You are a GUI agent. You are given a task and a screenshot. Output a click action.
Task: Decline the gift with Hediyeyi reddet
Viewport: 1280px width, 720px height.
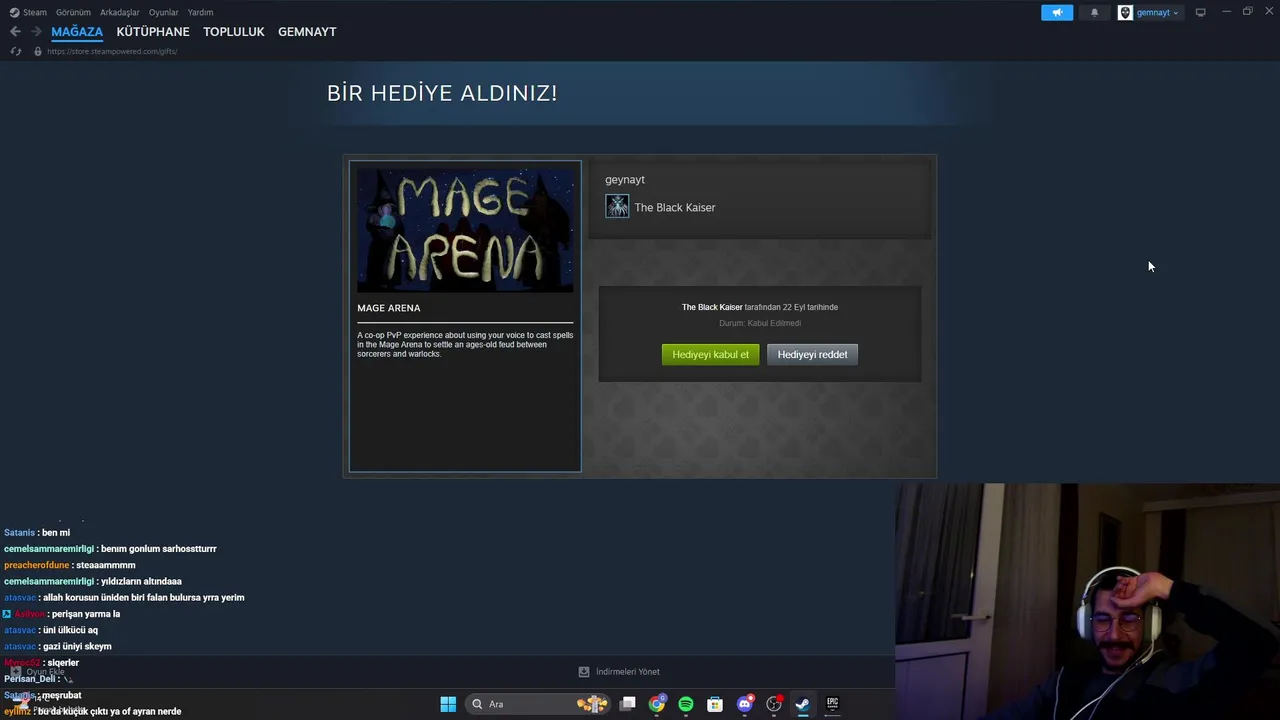tap(812, 354)
